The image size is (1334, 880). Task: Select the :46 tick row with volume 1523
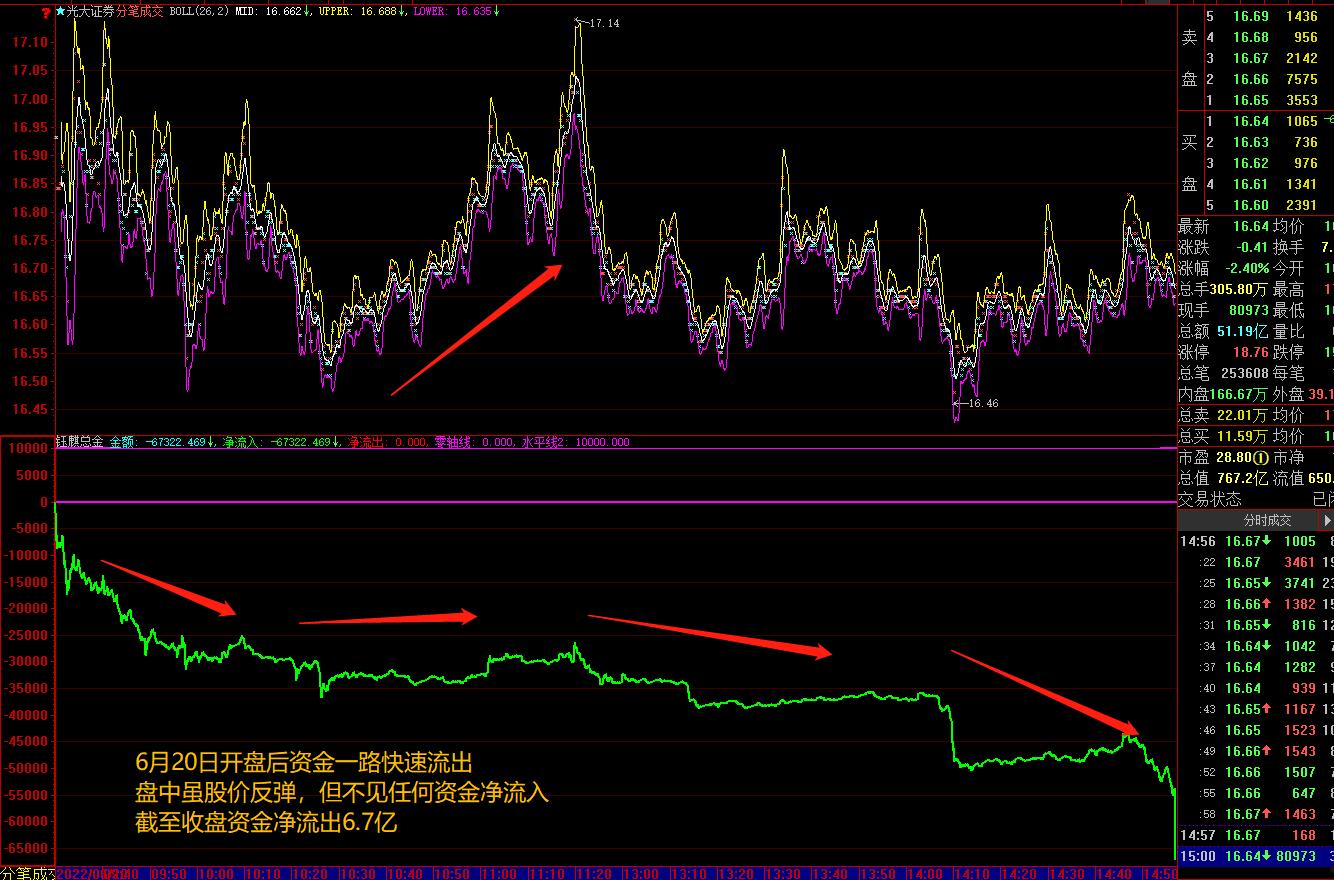pyautogui.click(x=1256, y=730)
